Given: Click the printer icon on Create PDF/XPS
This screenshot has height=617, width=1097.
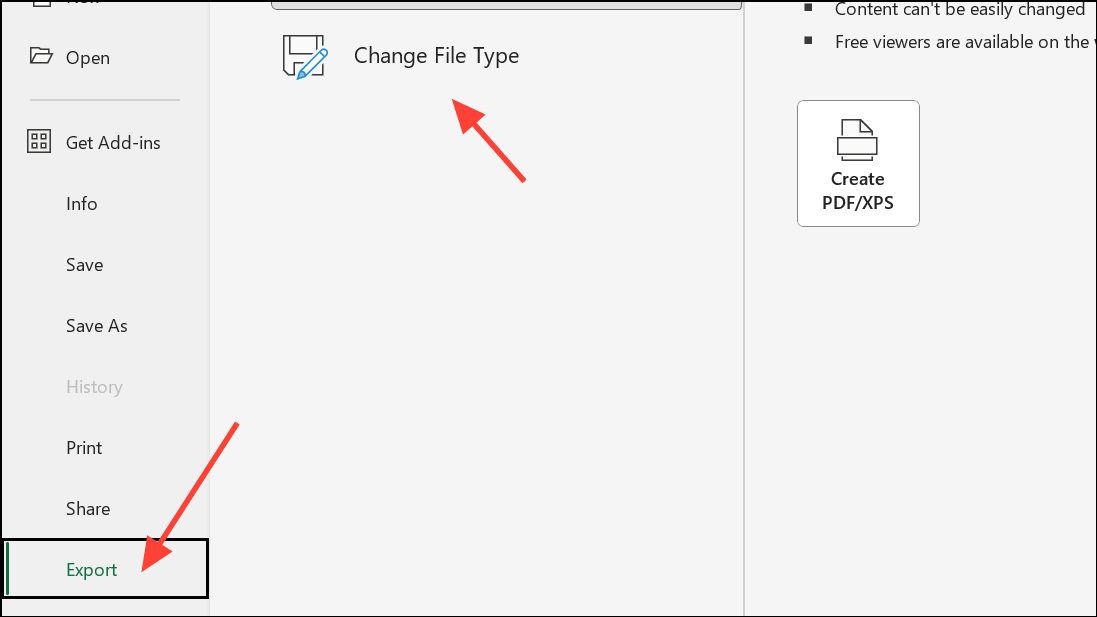Looking at the screenshot, I should [x=857, y=140].
